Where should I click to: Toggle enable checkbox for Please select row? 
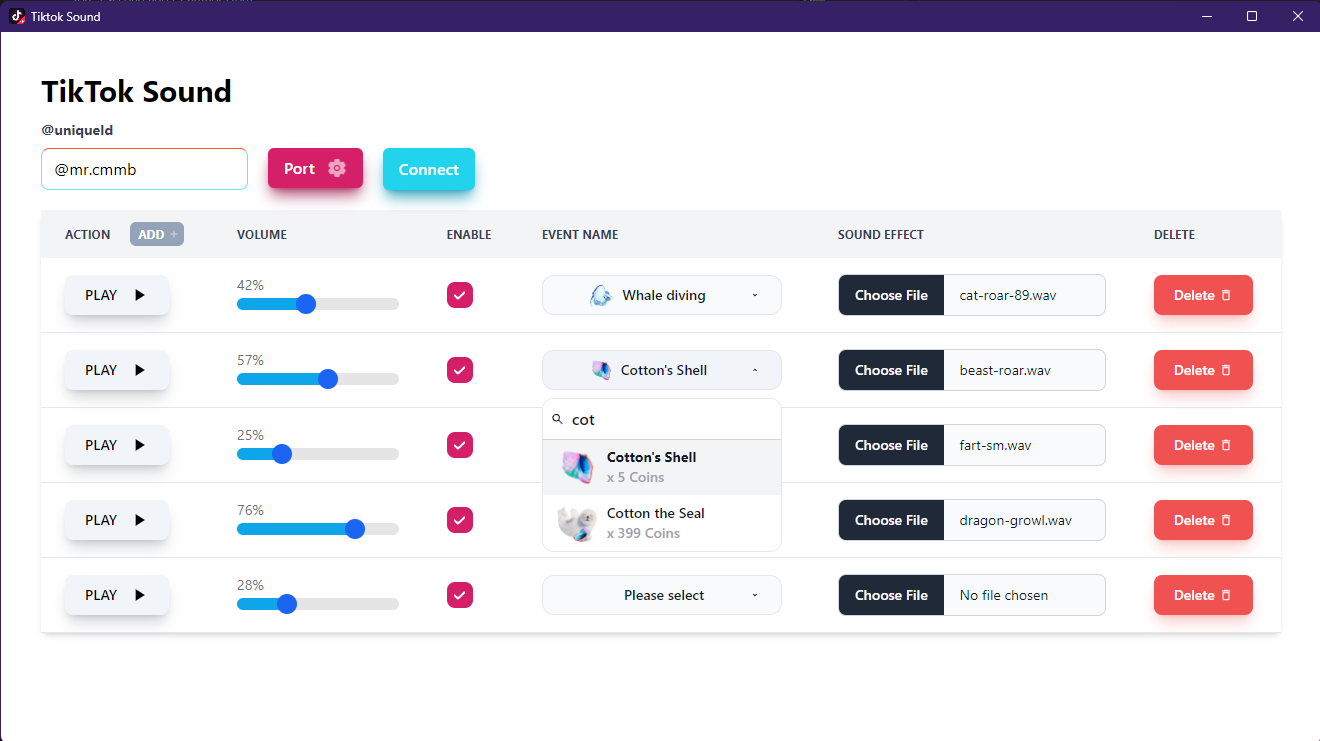[460, 595]
